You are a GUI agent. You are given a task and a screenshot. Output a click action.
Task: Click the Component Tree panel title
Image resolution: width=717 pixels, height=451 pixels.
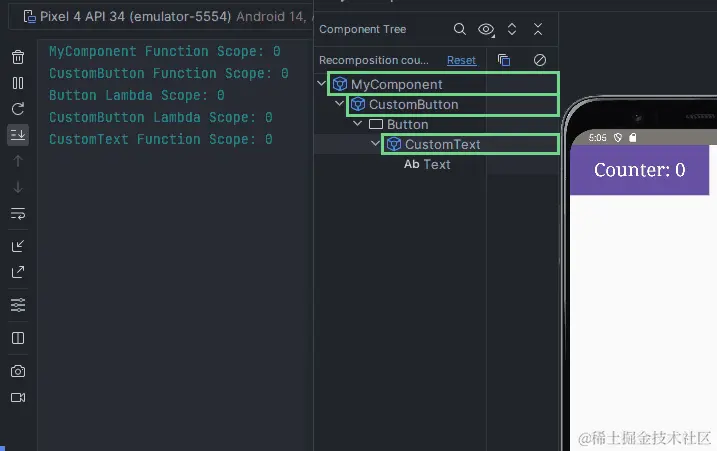click(x=363, y=29)
